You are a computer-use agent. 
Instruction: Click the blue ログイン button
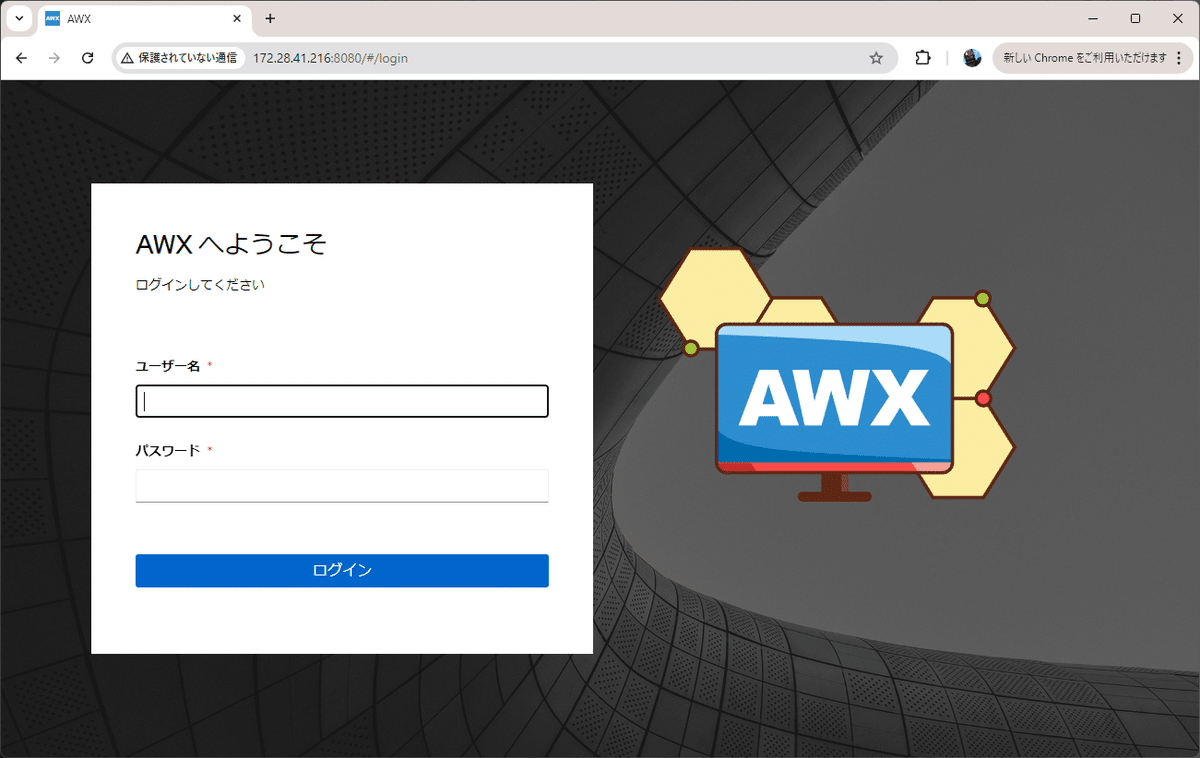point(342,570)
